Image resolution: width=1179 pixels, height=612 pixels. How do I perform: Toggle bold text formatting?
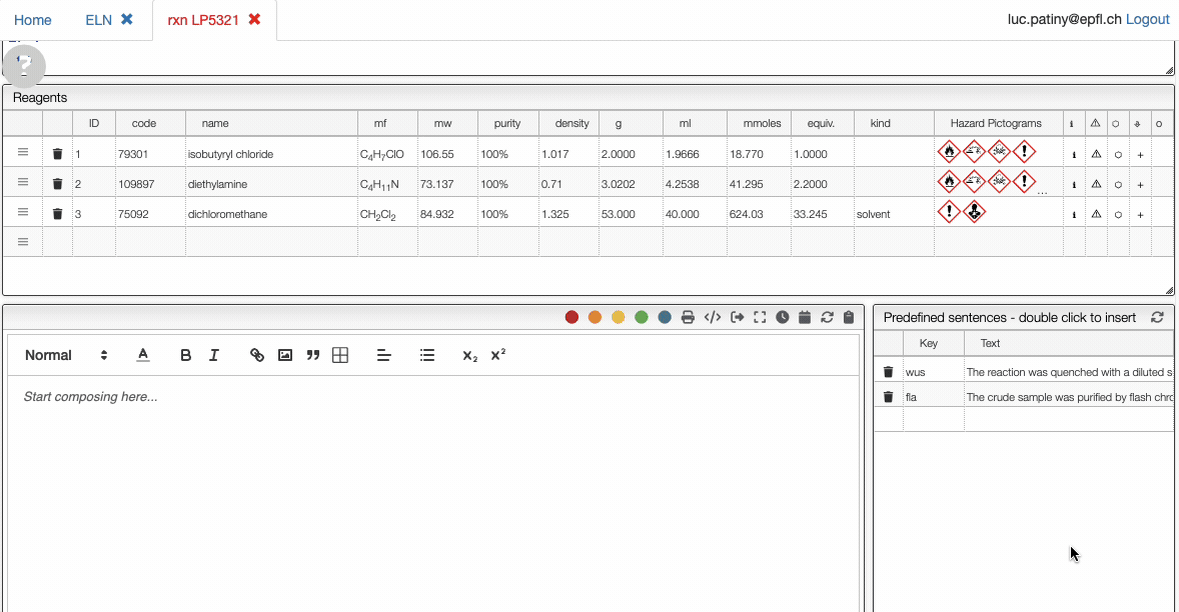(x=185, y=355)
